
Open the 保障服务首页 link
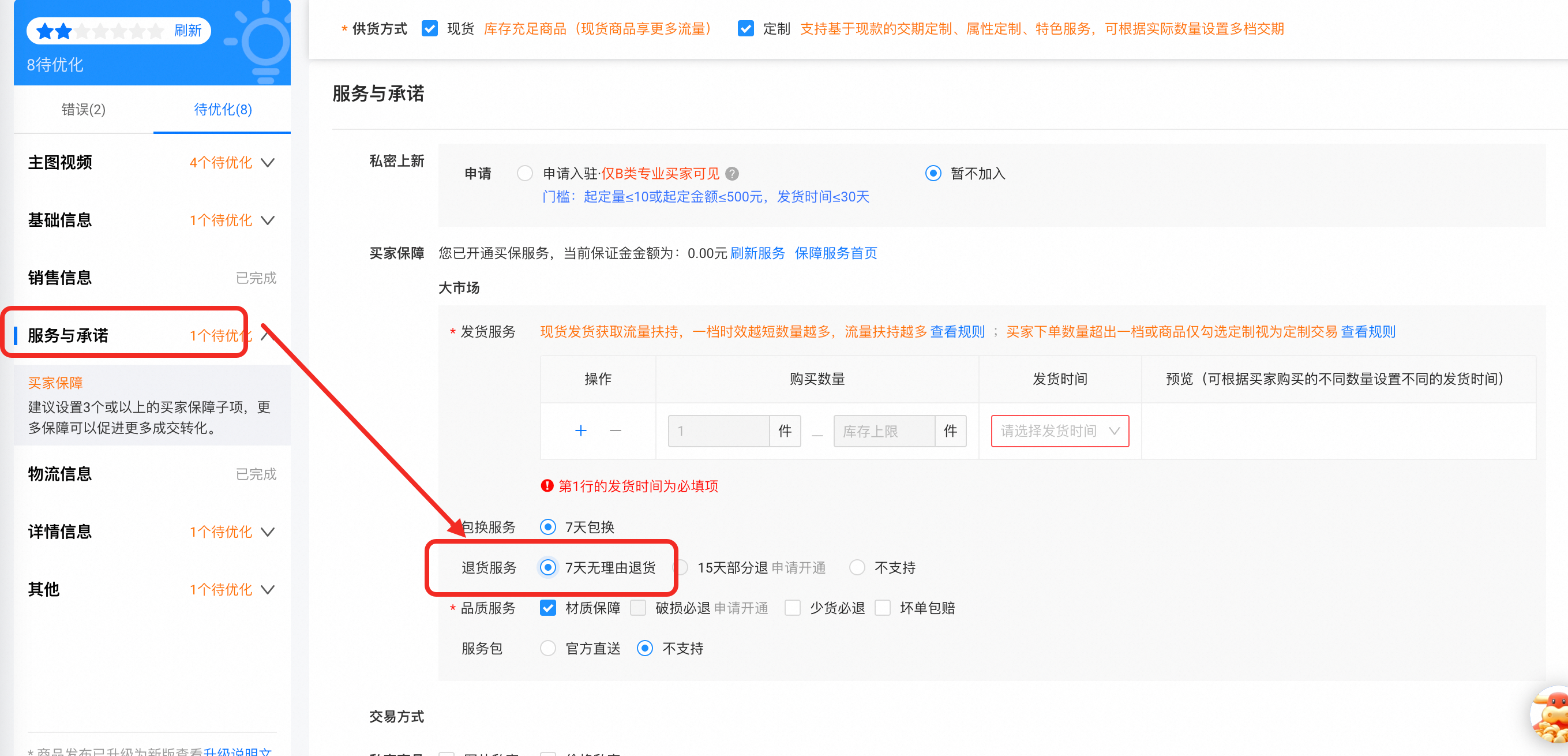click(x=836, y=253)
